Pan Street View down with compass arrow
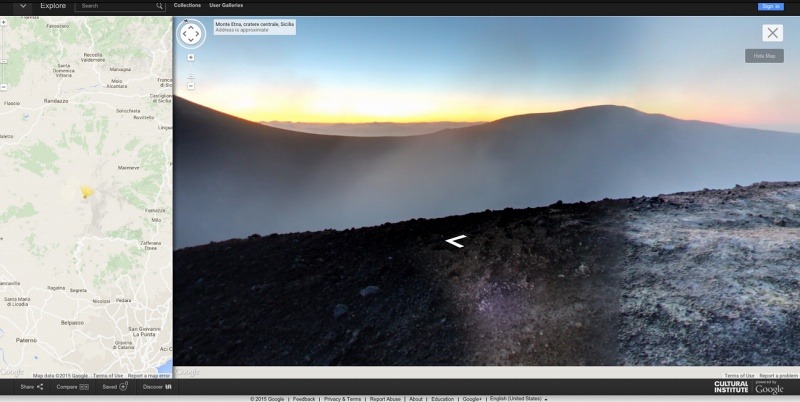This screenshot has height=402, width=800. (x=191, y=41)
